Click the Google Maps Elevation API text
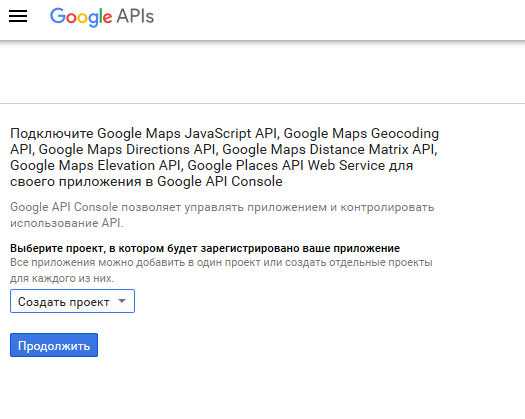Viewport: 525px width, 419px height. 95,165
